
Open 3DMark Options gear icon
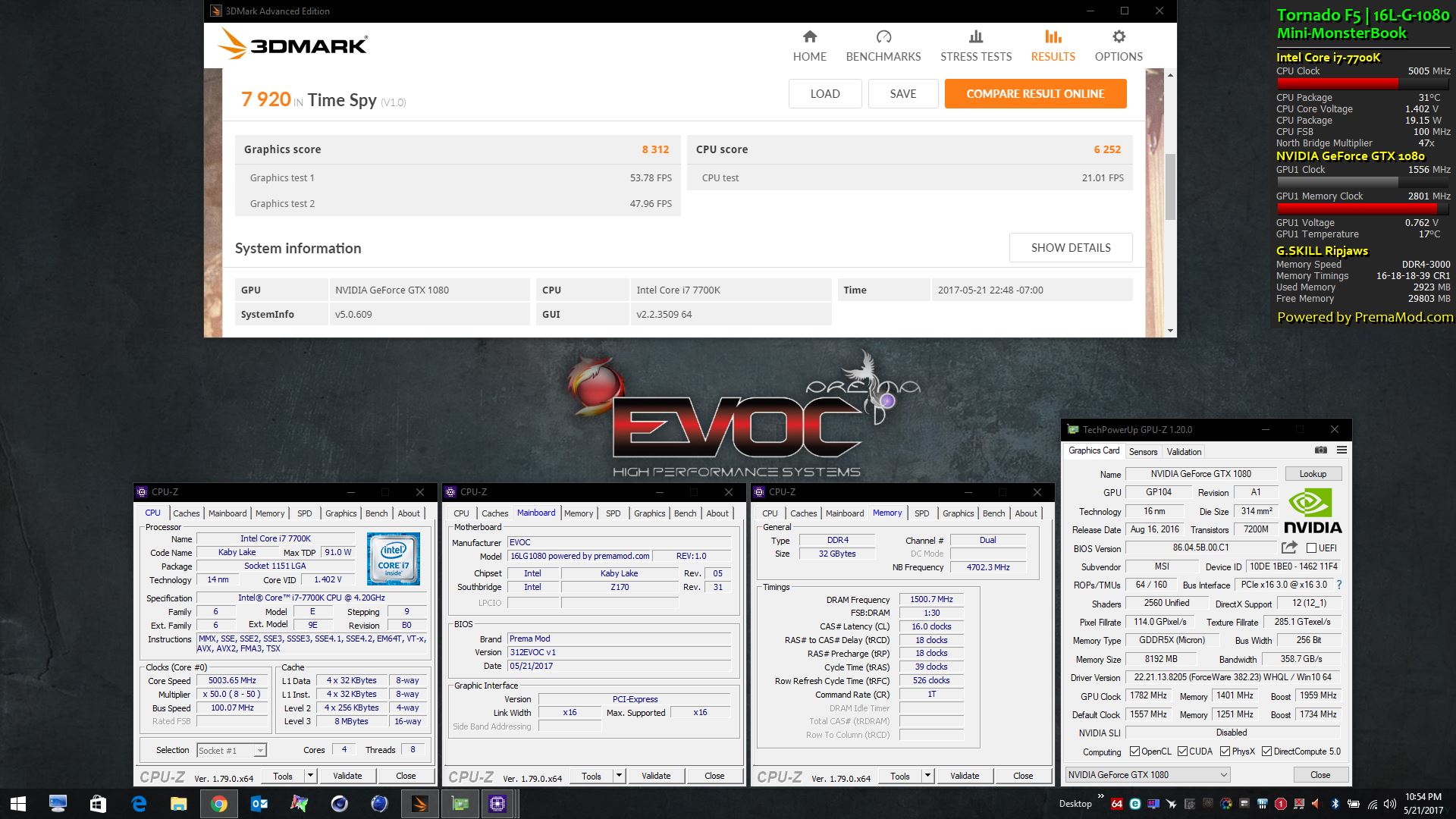pyautogui.click(x=1119, y=36)
